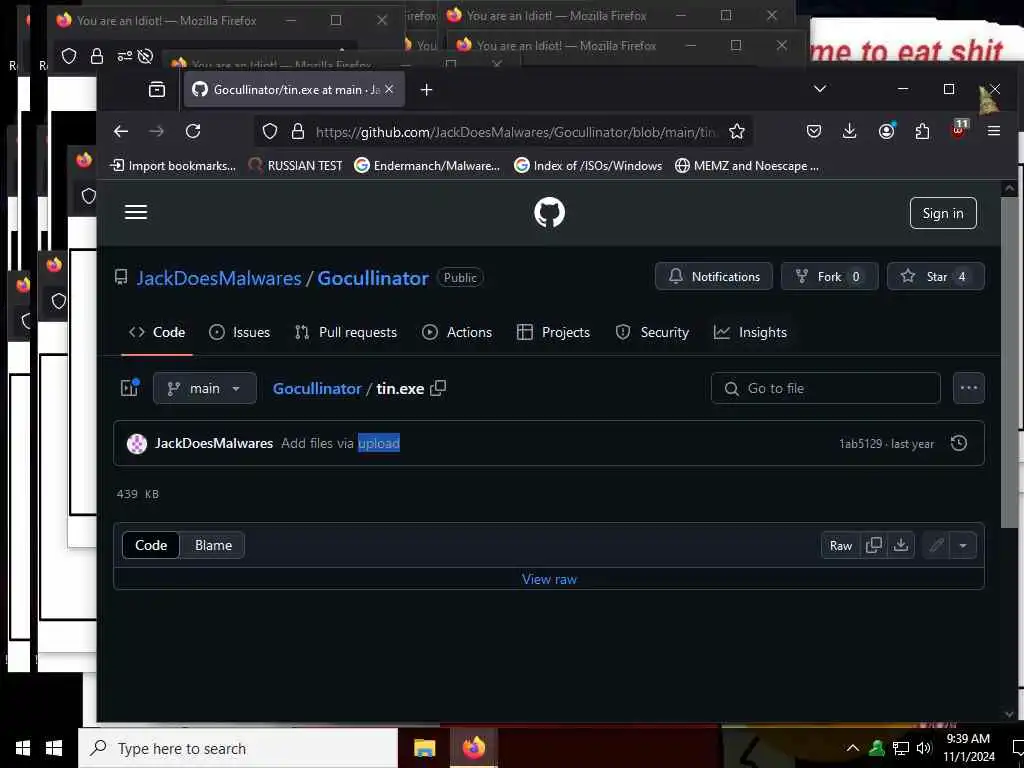Switch to the Issues tab

[x=239, y=332]
